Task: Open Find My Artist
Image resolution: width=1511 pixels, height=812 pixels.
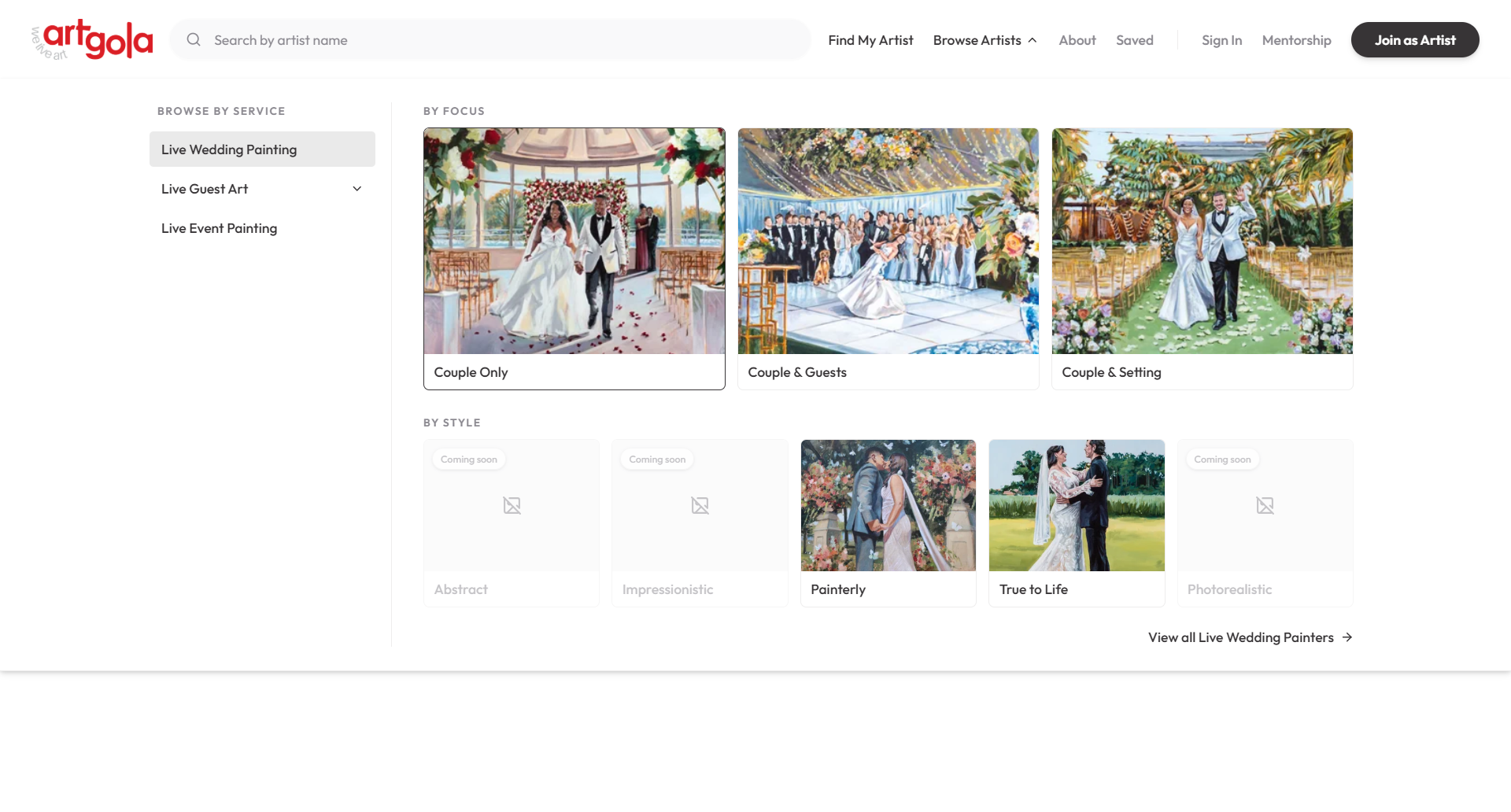Action: pos(870,40)
